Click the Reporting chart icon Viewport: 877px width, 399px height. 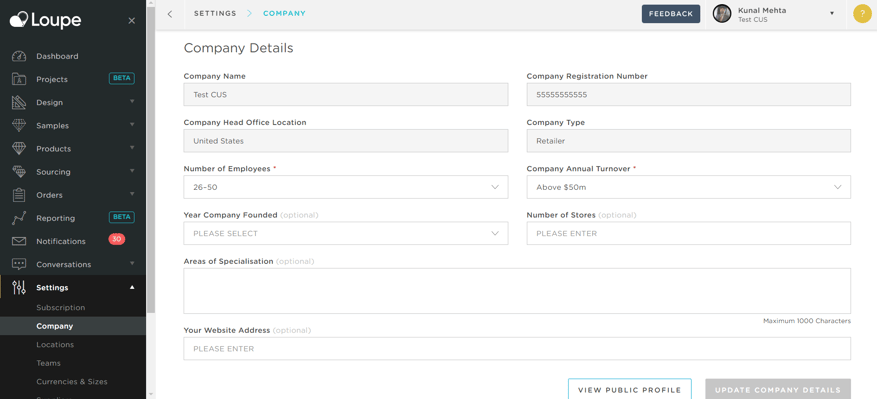(19, 218)
